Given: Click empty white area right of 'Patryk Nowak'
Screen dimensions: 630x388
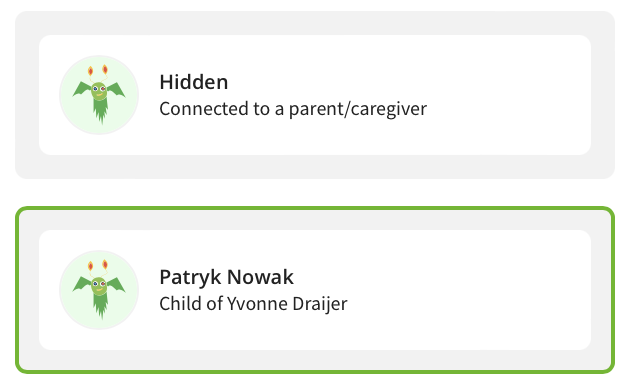Looking at the screenshot, I should (x=442, y=277).
